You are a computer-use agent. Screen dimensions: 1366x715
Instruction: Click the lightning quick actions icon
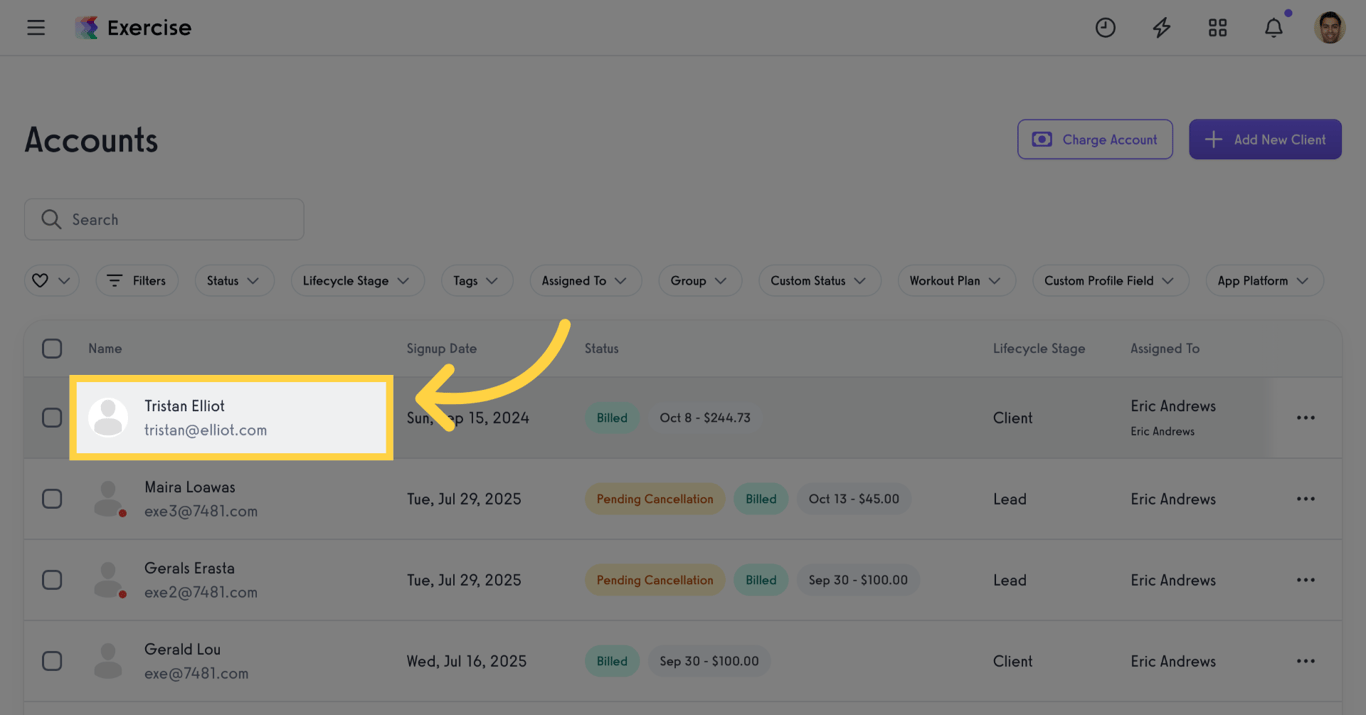[1161, 27]
